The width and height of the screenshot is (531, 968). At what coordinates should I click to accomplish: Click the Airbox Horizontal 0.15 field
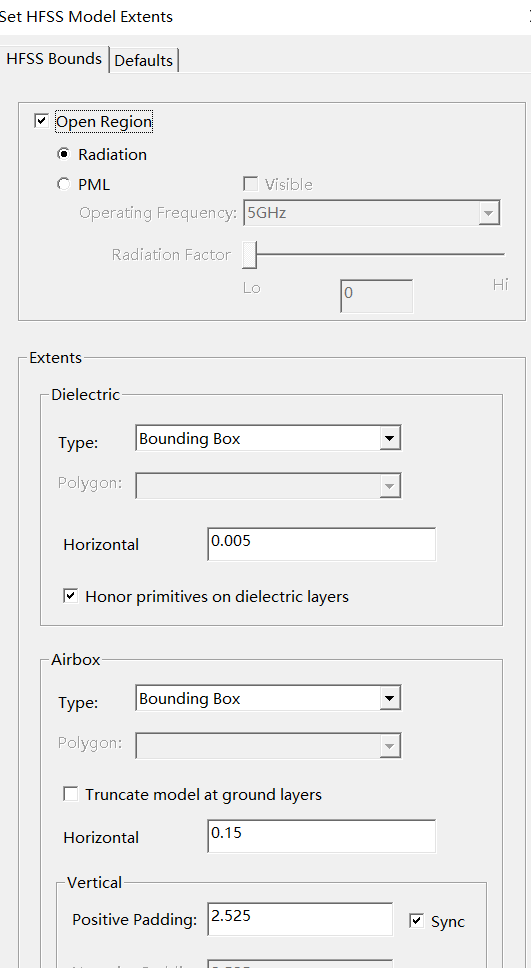point(322,836)
